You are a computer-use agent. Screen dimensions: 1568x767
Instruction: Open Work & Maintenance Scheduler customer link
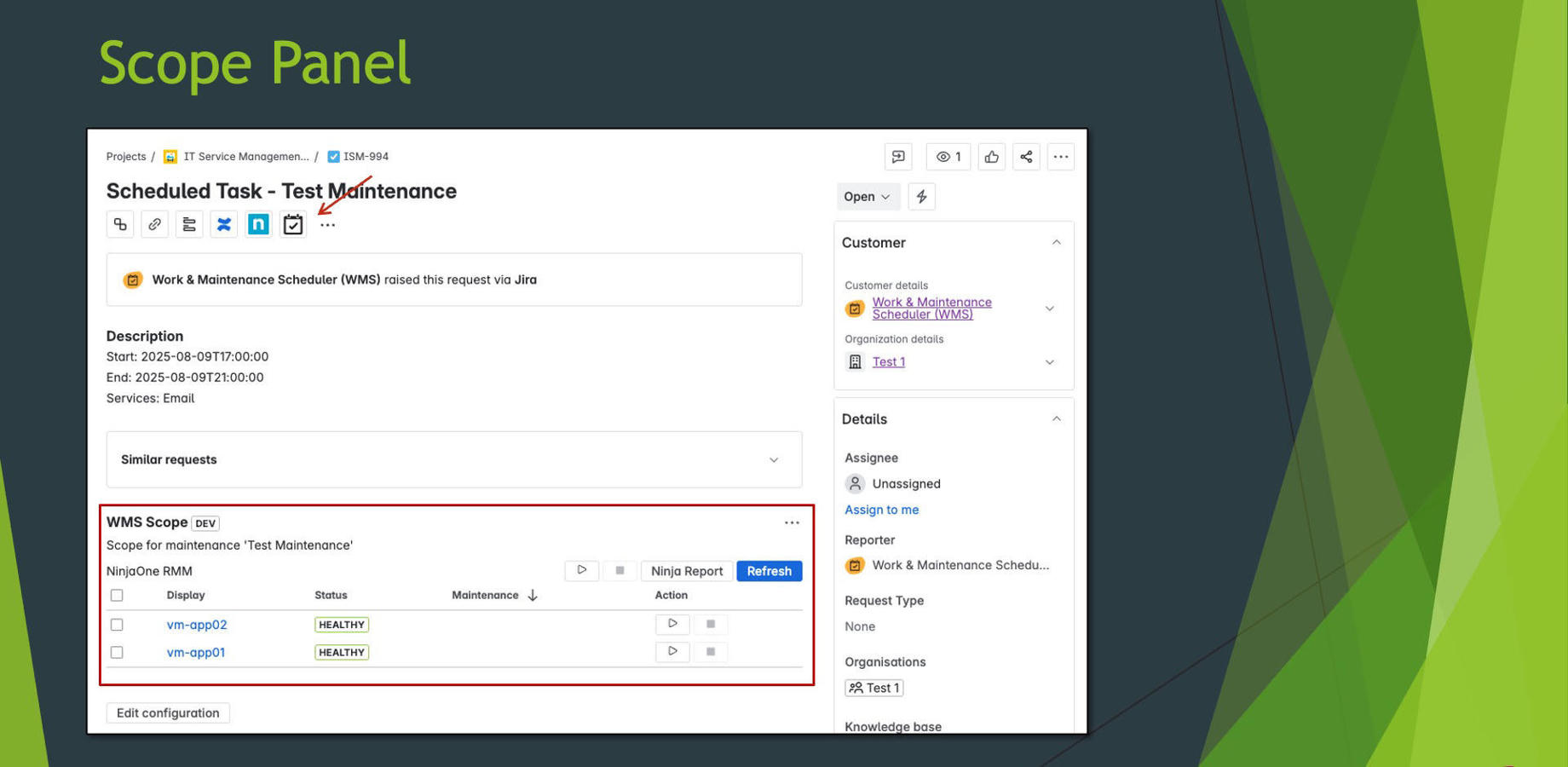click(932, 309)
